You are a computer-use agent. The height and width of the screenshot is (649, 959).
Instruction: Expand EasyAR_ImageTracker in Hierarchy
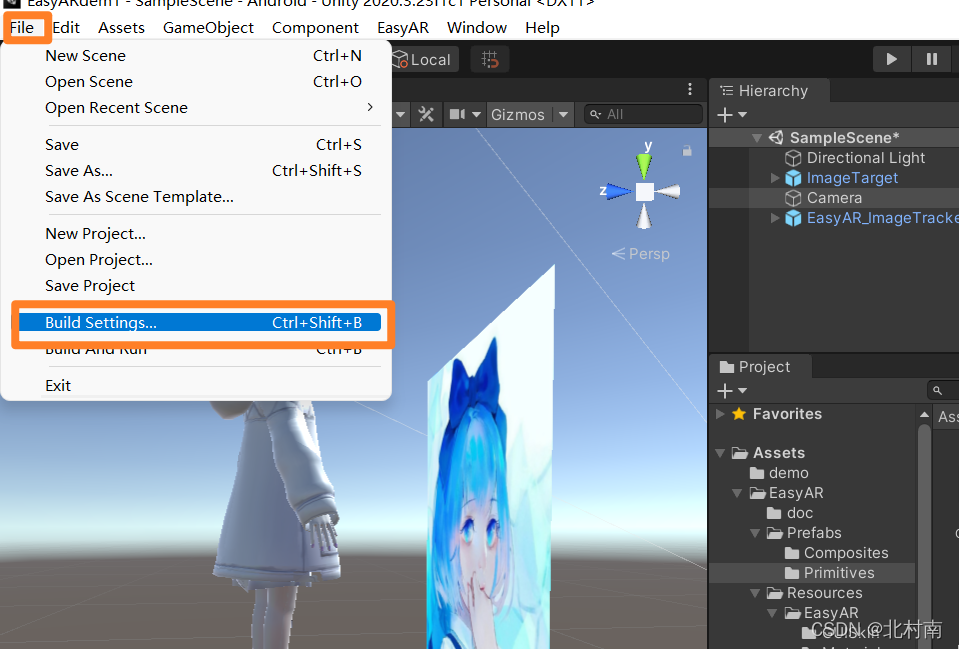[x=775, y=218]
